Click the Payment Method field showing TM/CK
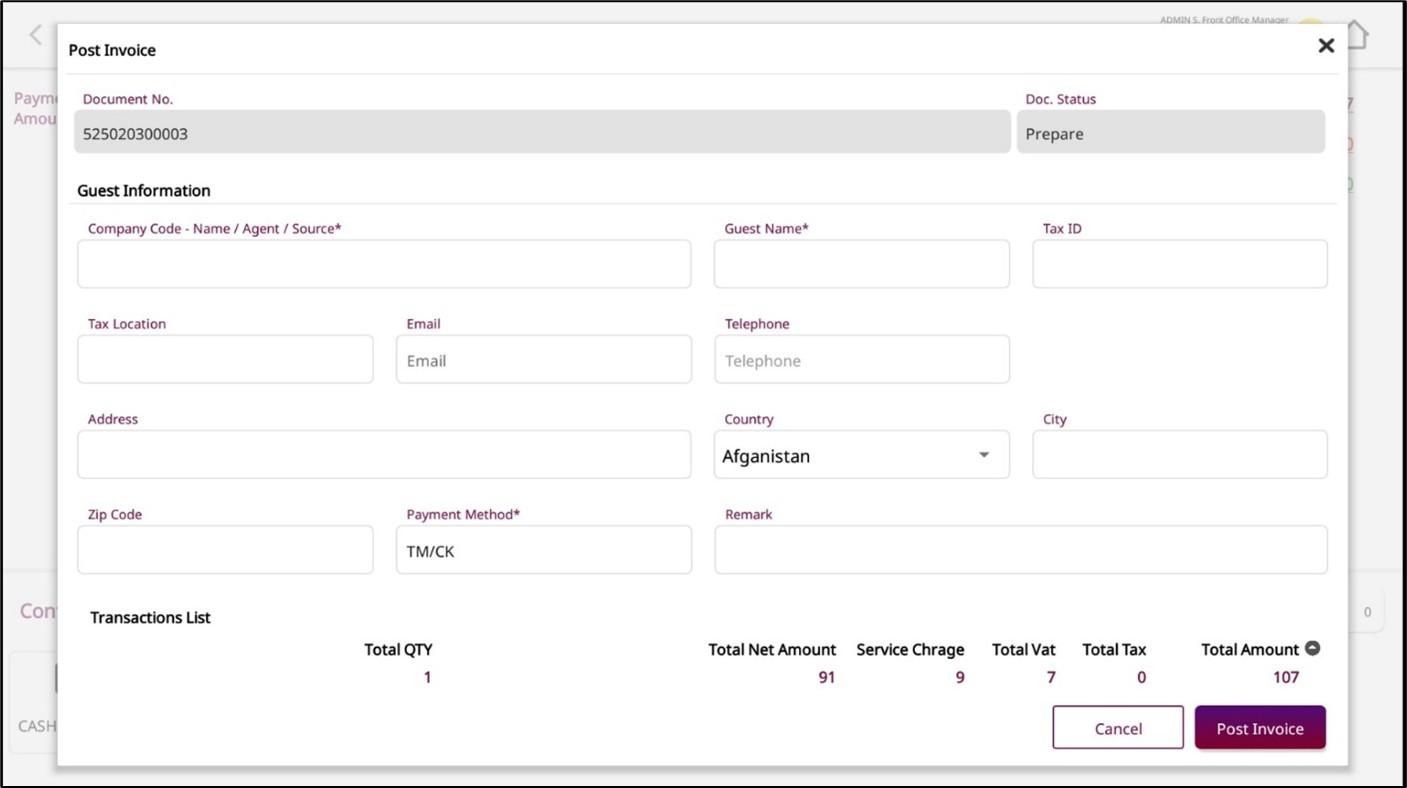The height and width of the screenshot is (788, 1407). [543, 550]
